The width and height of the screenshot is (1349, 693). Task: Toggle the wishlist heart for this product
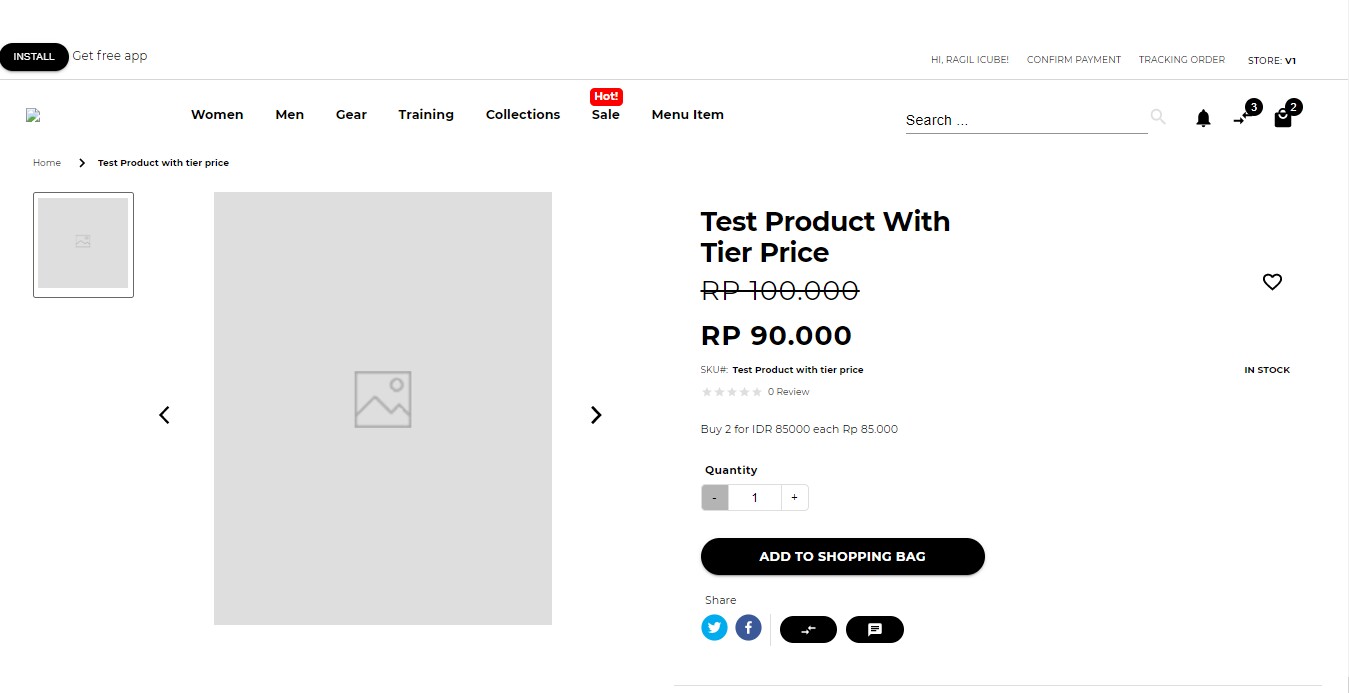click(x=1272, y=281)
